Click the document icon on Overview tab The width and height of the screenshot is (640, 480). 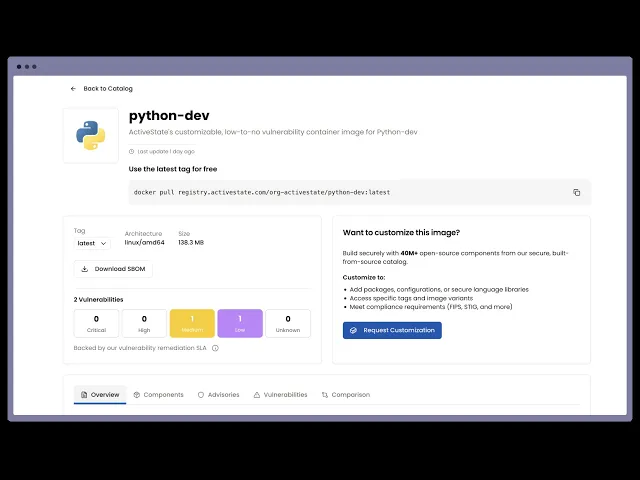click(x=84, y=395)
